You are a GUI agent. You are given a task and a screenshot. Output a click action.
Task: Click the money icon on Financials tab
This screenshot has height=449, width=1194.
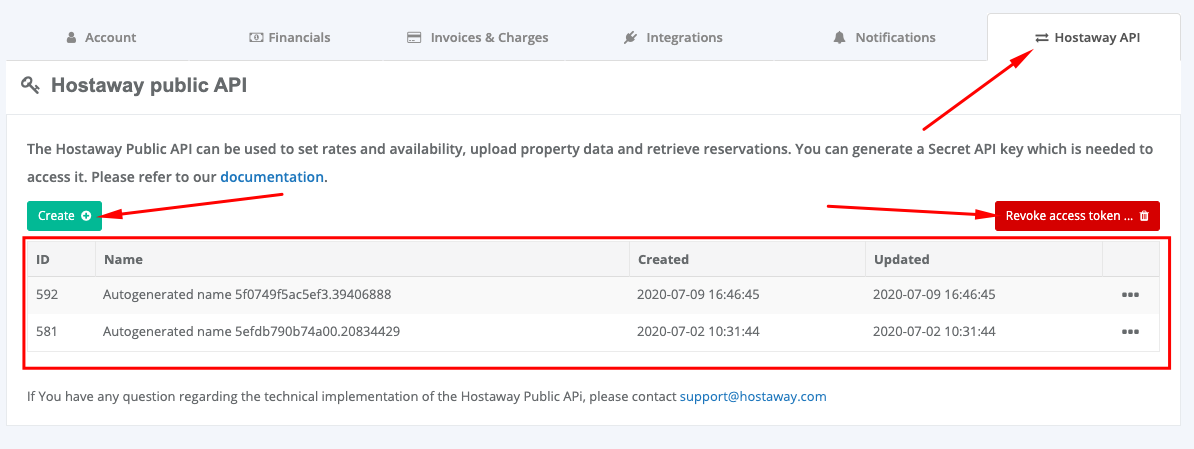(256, 38)
